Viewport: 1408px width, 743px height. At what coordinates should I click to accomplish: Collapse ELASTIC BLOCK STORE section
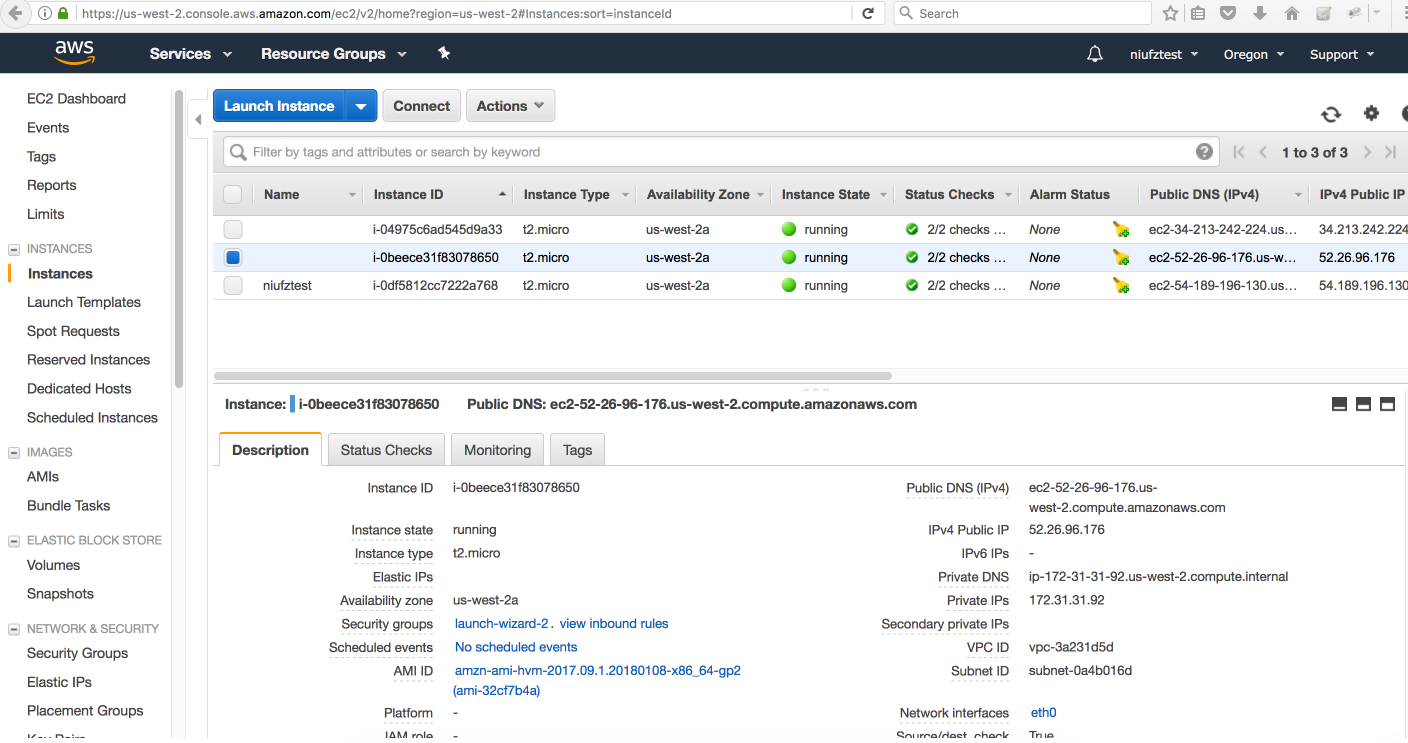pyautogui.click(x=14, y=541)
